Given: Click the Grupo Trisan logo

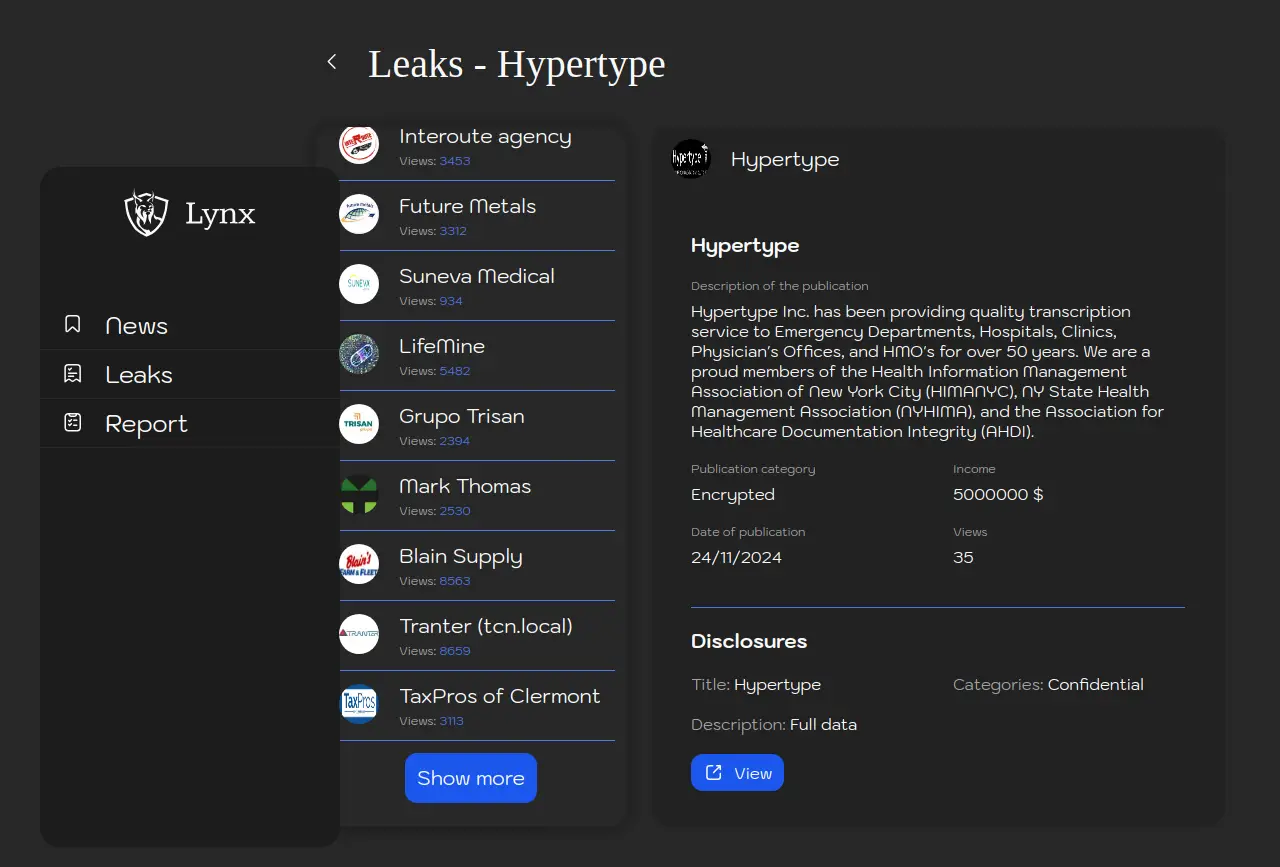Looking at the screenshot, I should [x=359, y=424].
